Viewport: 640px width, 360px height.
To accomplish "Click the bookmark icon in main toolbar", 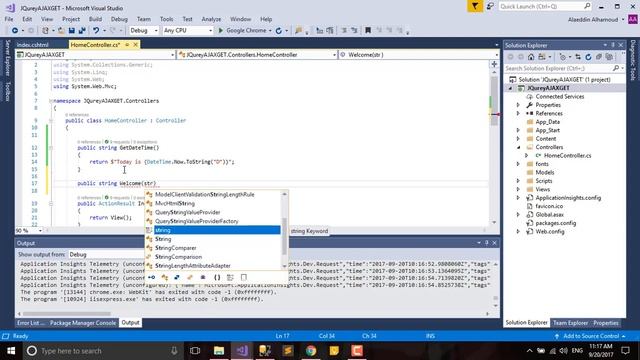I will click(368, 31).
